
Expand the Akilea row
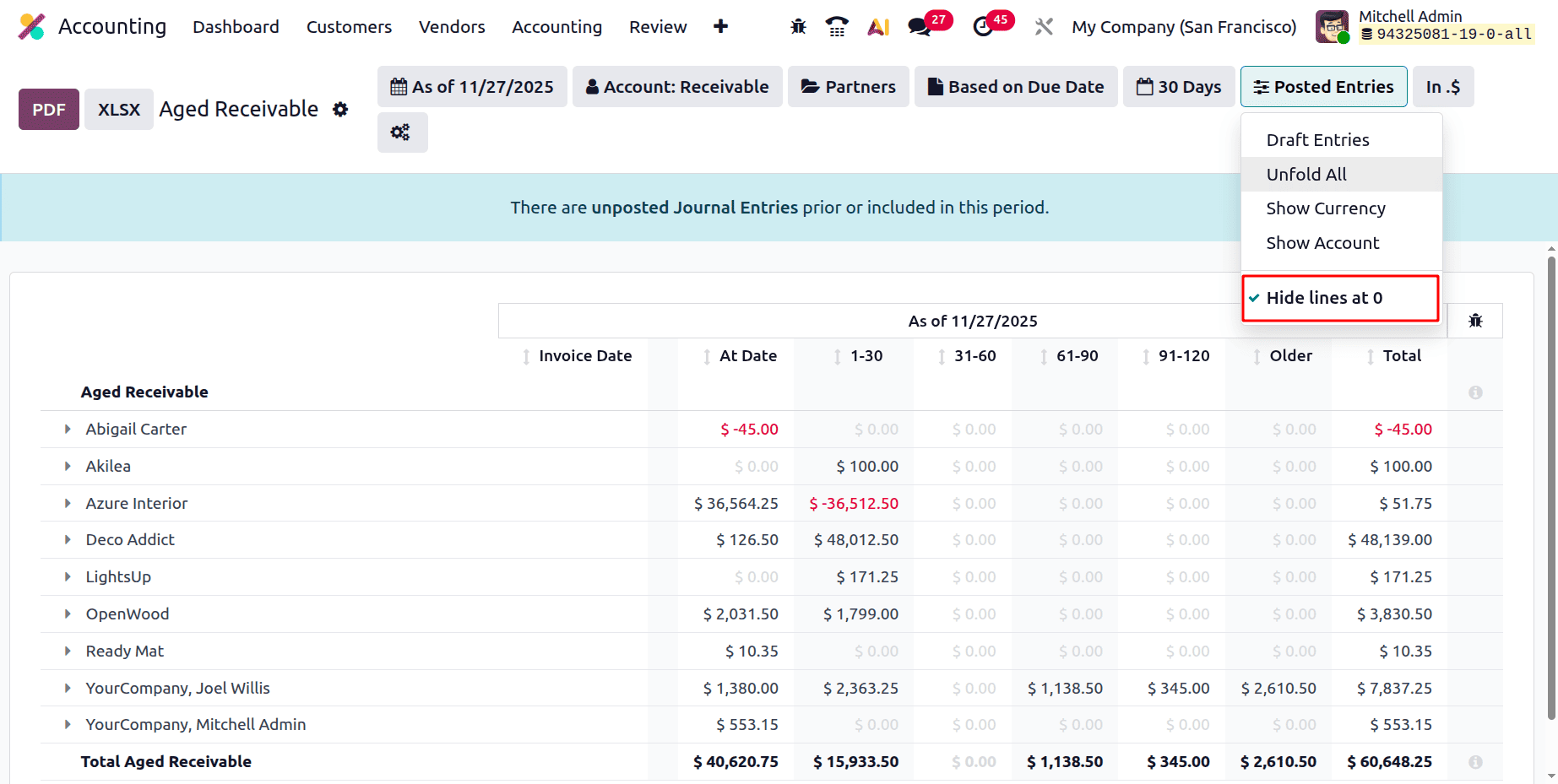pos(68,467)
